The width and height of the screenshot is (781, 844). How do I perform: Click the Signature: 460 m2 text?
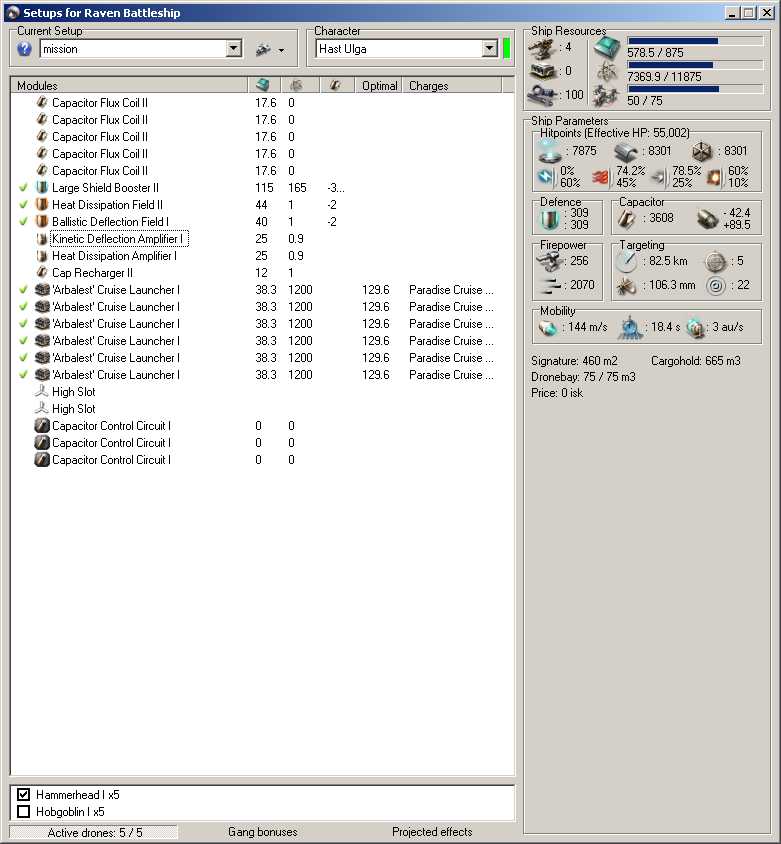574,361
